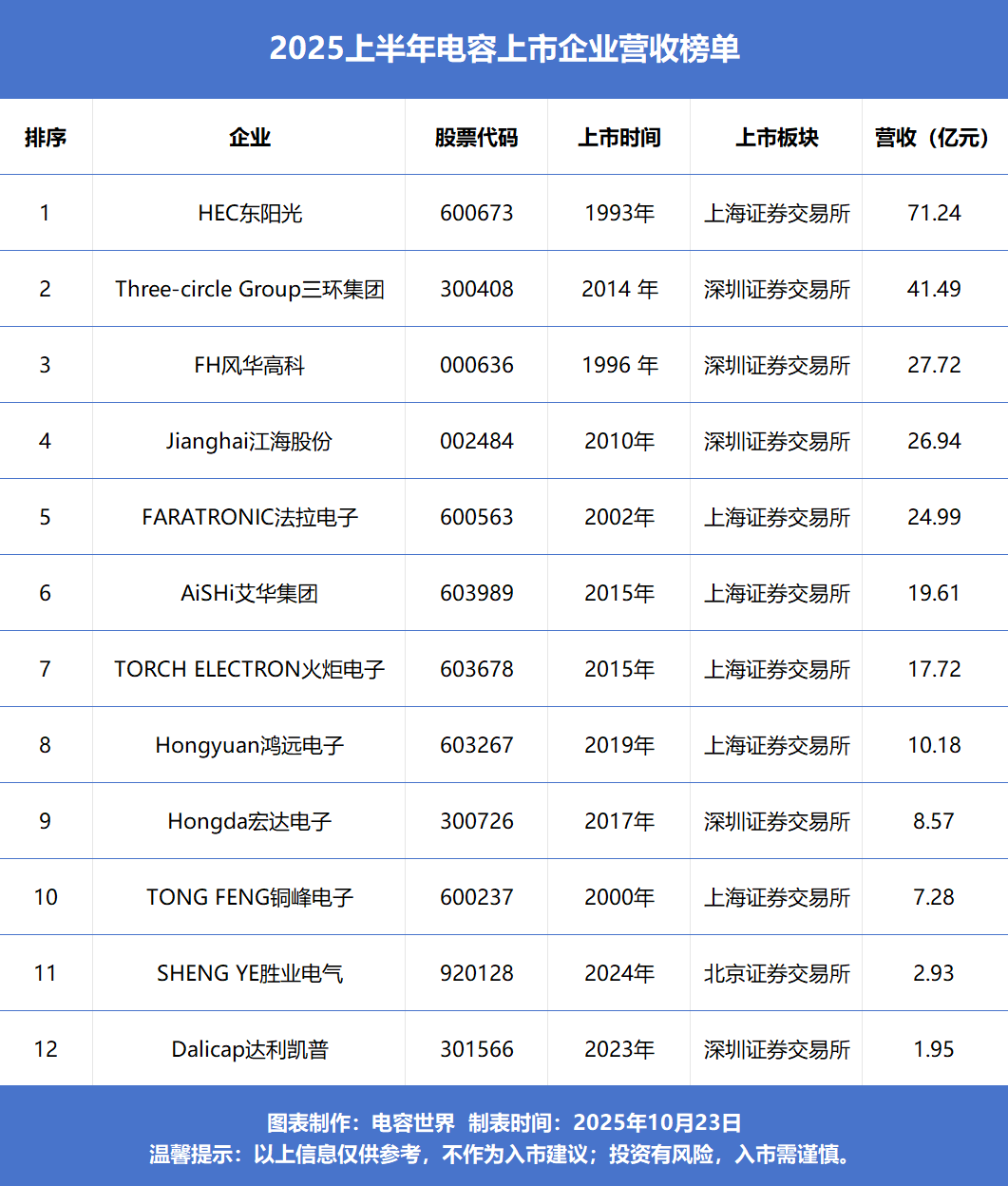Screen dimensions: 1008x1186
Task: Select stock code 300726
Action: [x=477, y=821]
